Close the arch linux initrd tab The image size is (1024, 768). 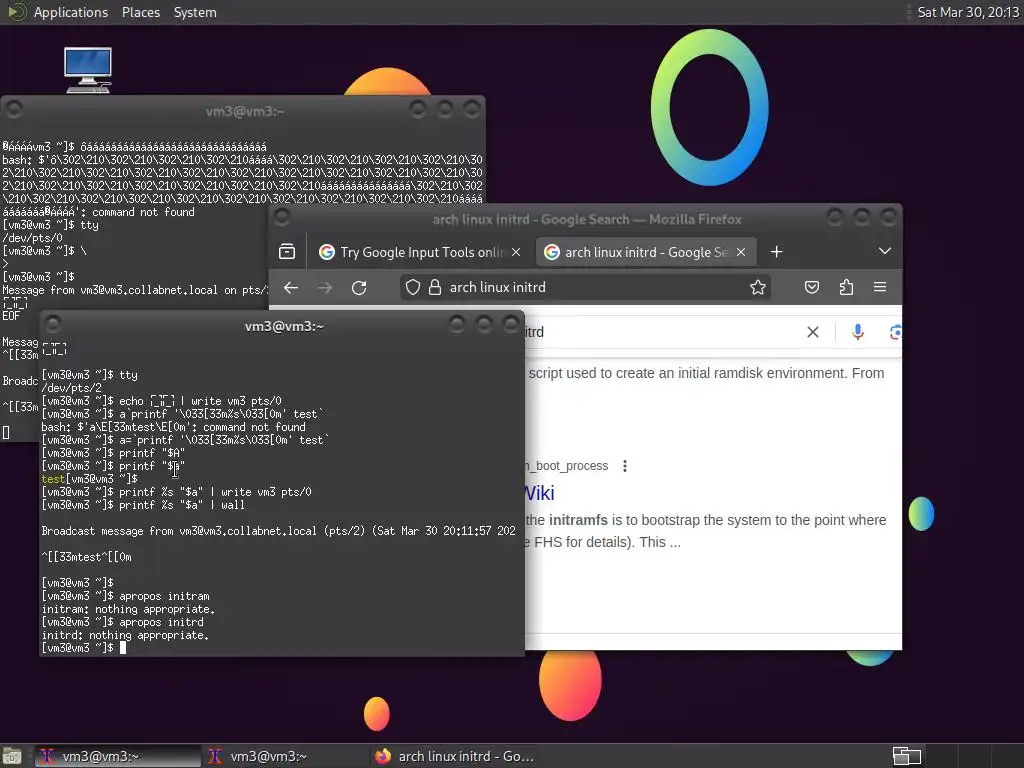tap(741, 252)
